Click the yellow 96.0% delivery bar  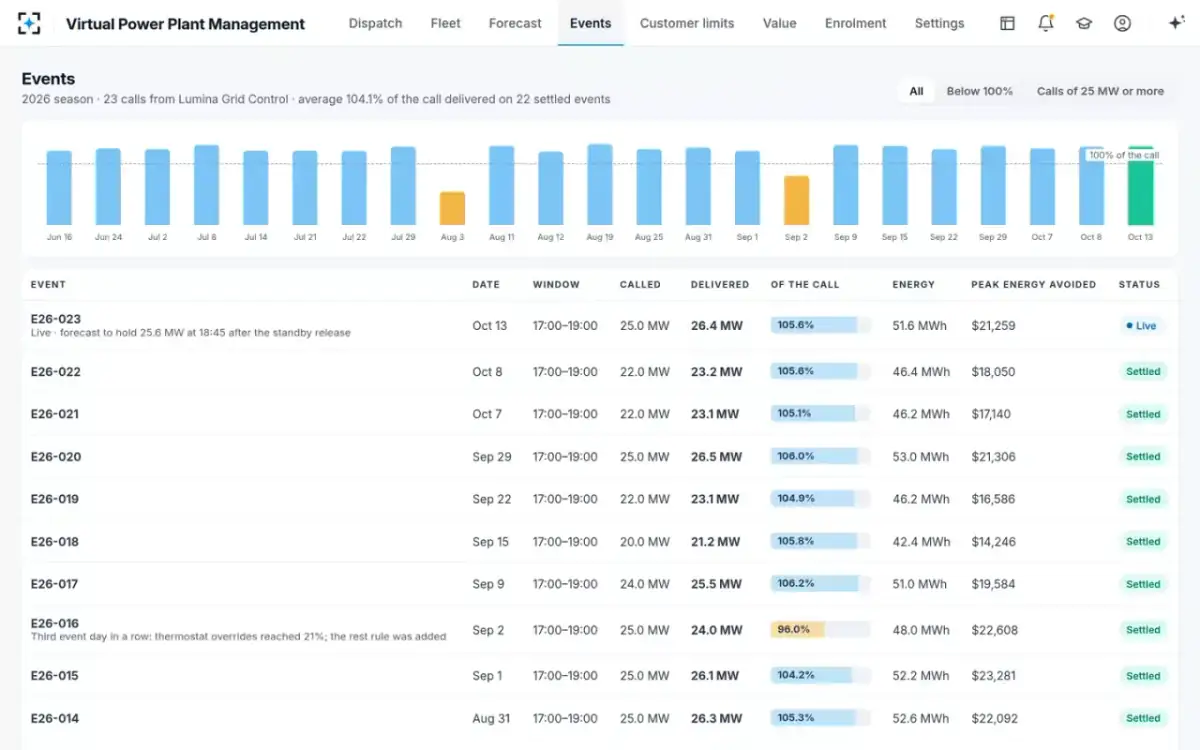point(820,630)
